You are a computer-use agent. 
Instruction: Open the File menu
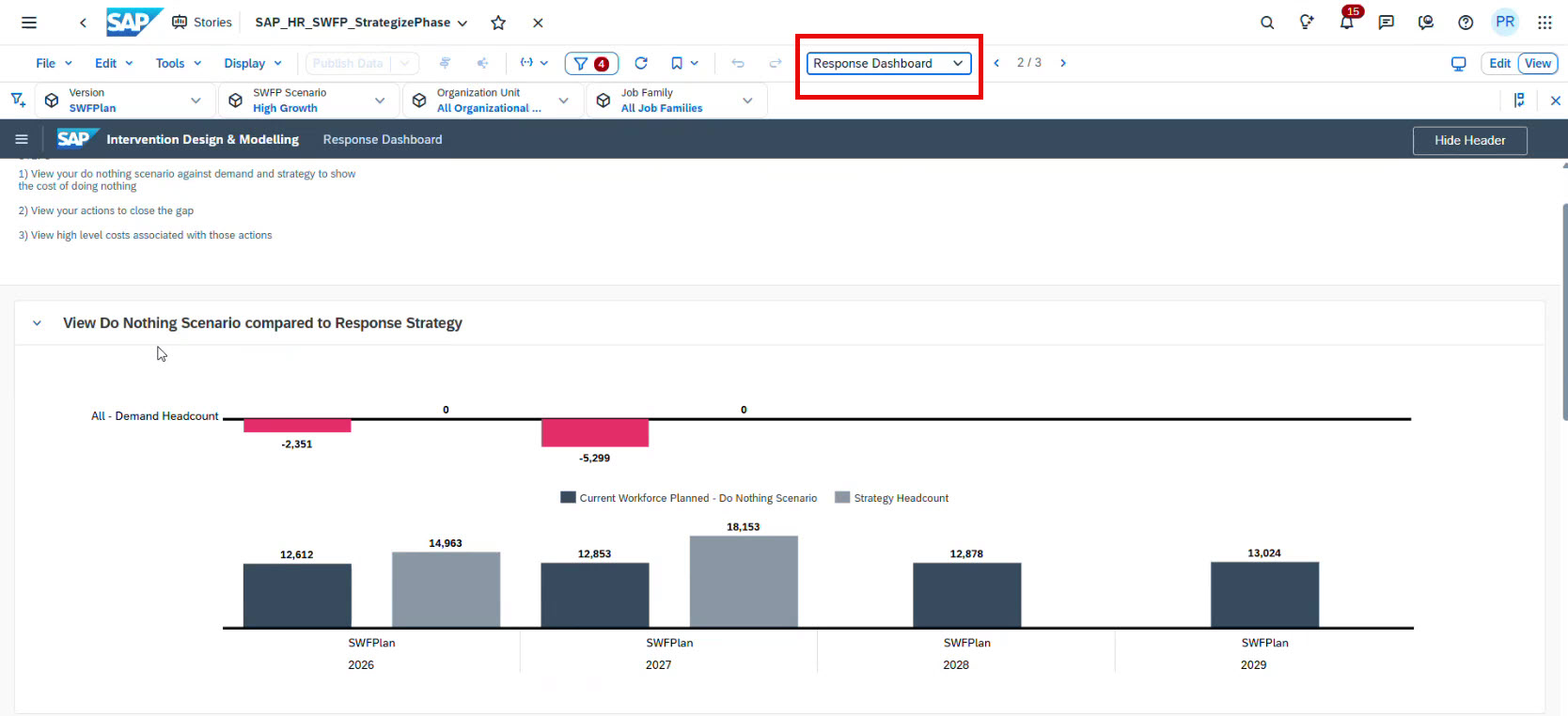[54, 63]
